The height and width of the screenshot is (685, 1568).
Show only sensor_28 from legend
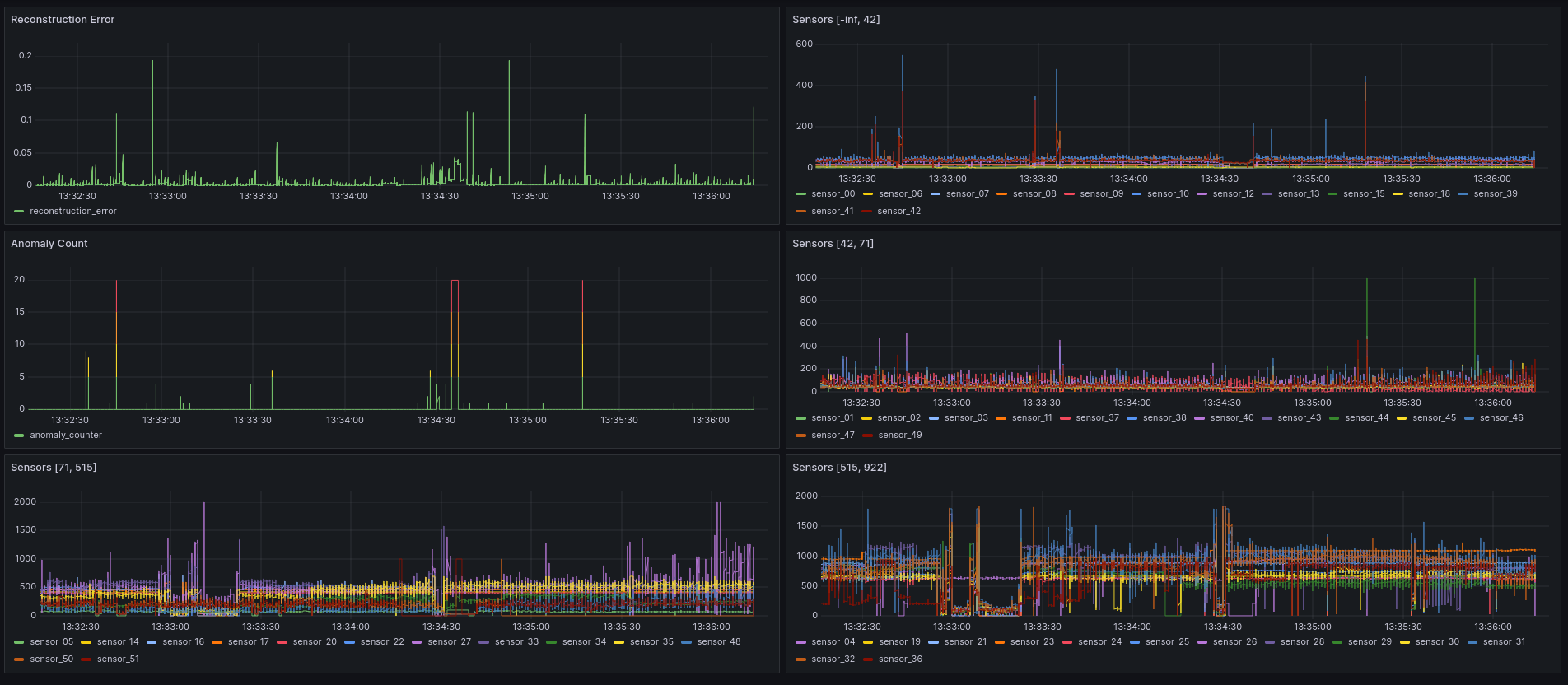click(1303, 642)
